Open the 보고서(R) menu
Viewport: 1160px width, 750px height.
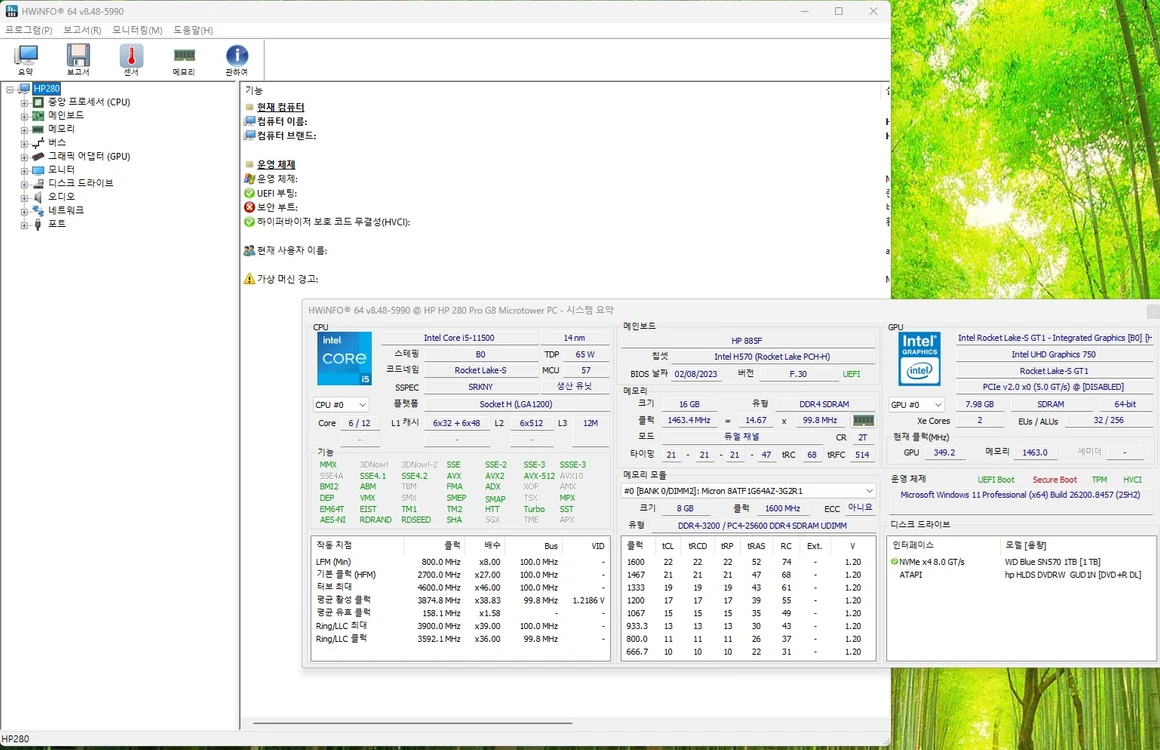tap(82, 30)
